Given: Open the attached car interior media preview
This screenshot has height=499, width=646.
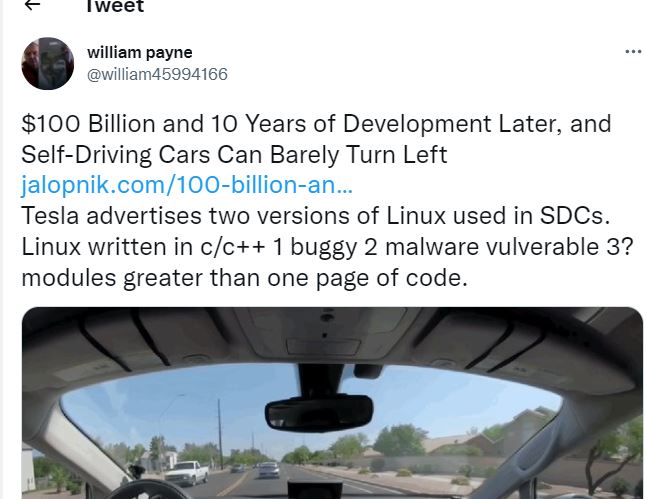Looking at the screenshot, I should (x=332, y=403).
